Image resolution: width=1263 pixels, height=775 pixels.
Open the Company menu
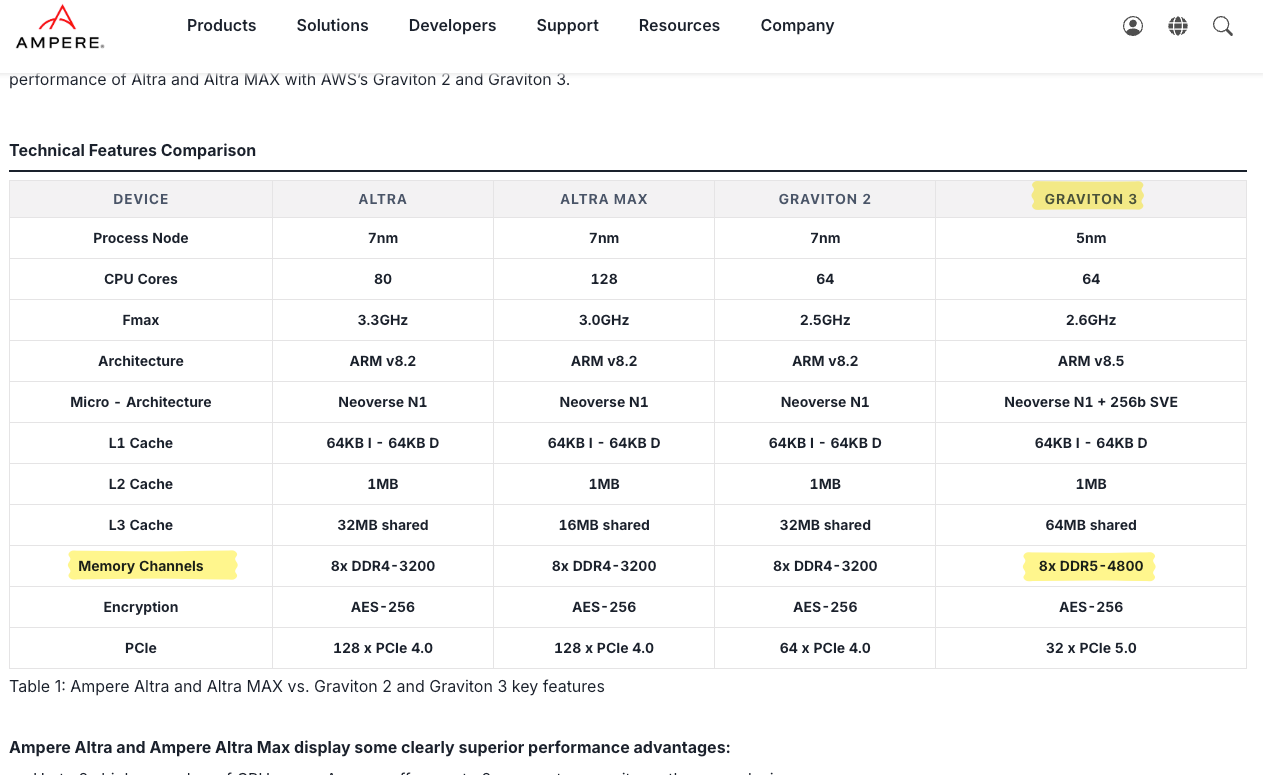[x=797, y=25]
